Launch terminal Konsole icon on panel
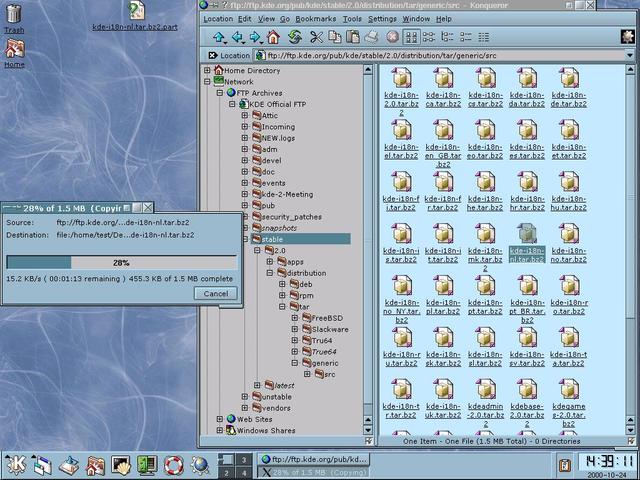Viewport: 640px width, 480px height. [121, 465]
